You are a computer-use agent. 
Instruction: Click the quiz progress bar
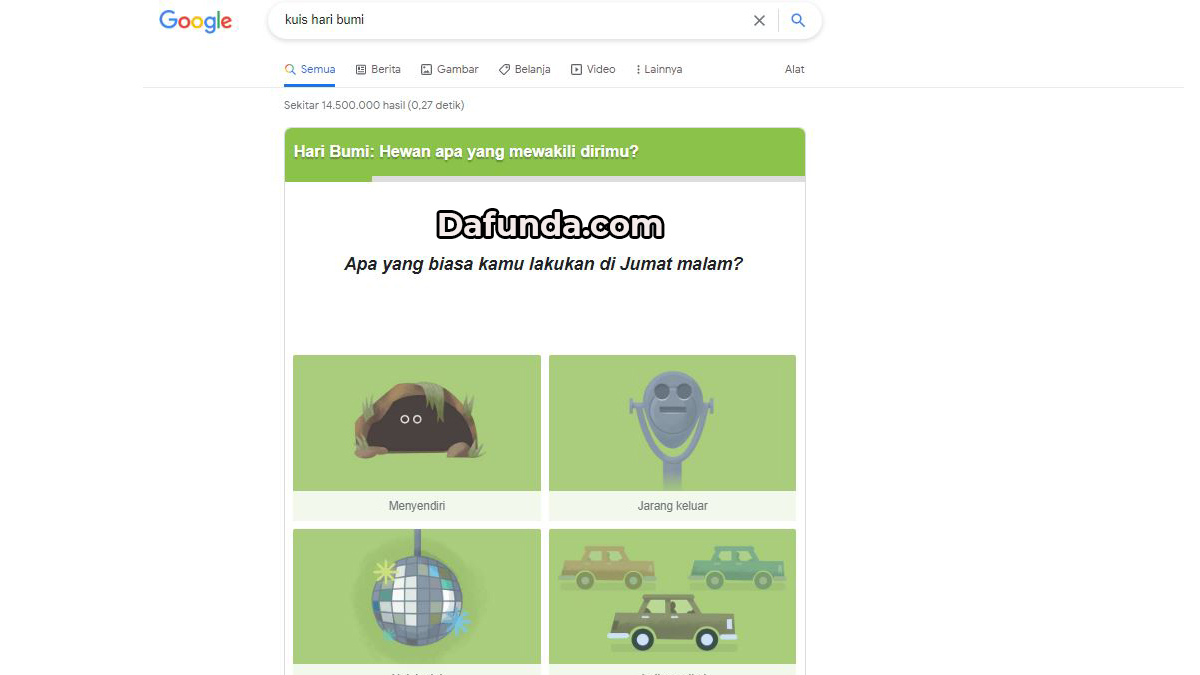coord(545,179)
